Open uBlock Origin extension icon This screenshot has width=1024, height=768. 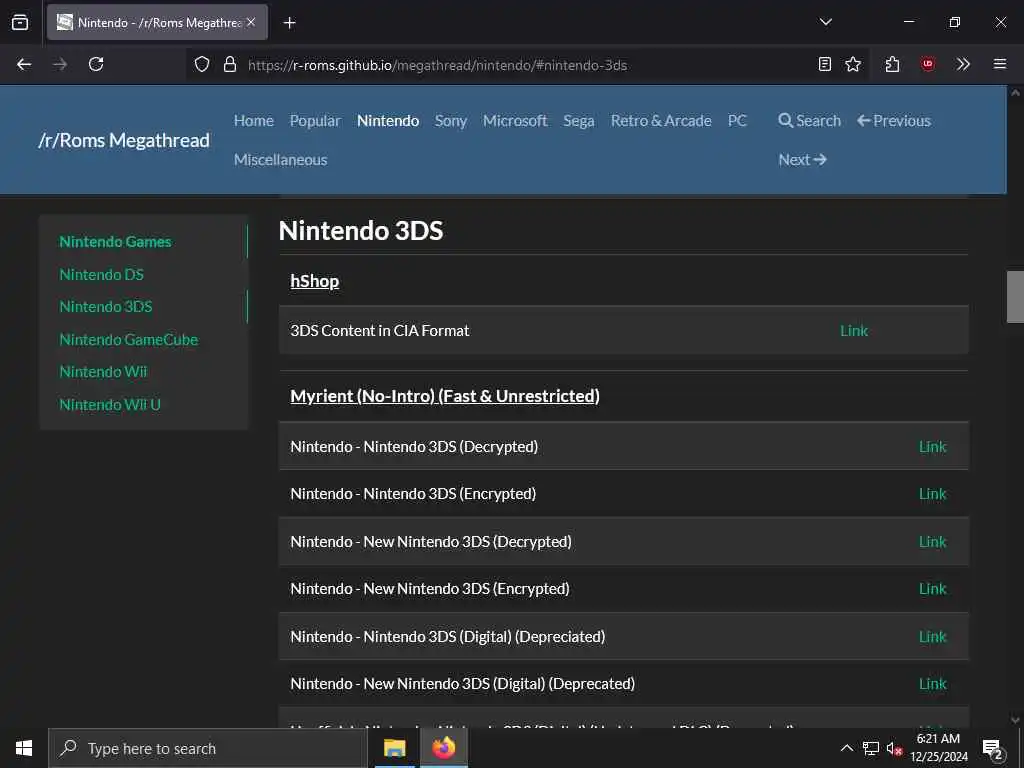[928, 64]
